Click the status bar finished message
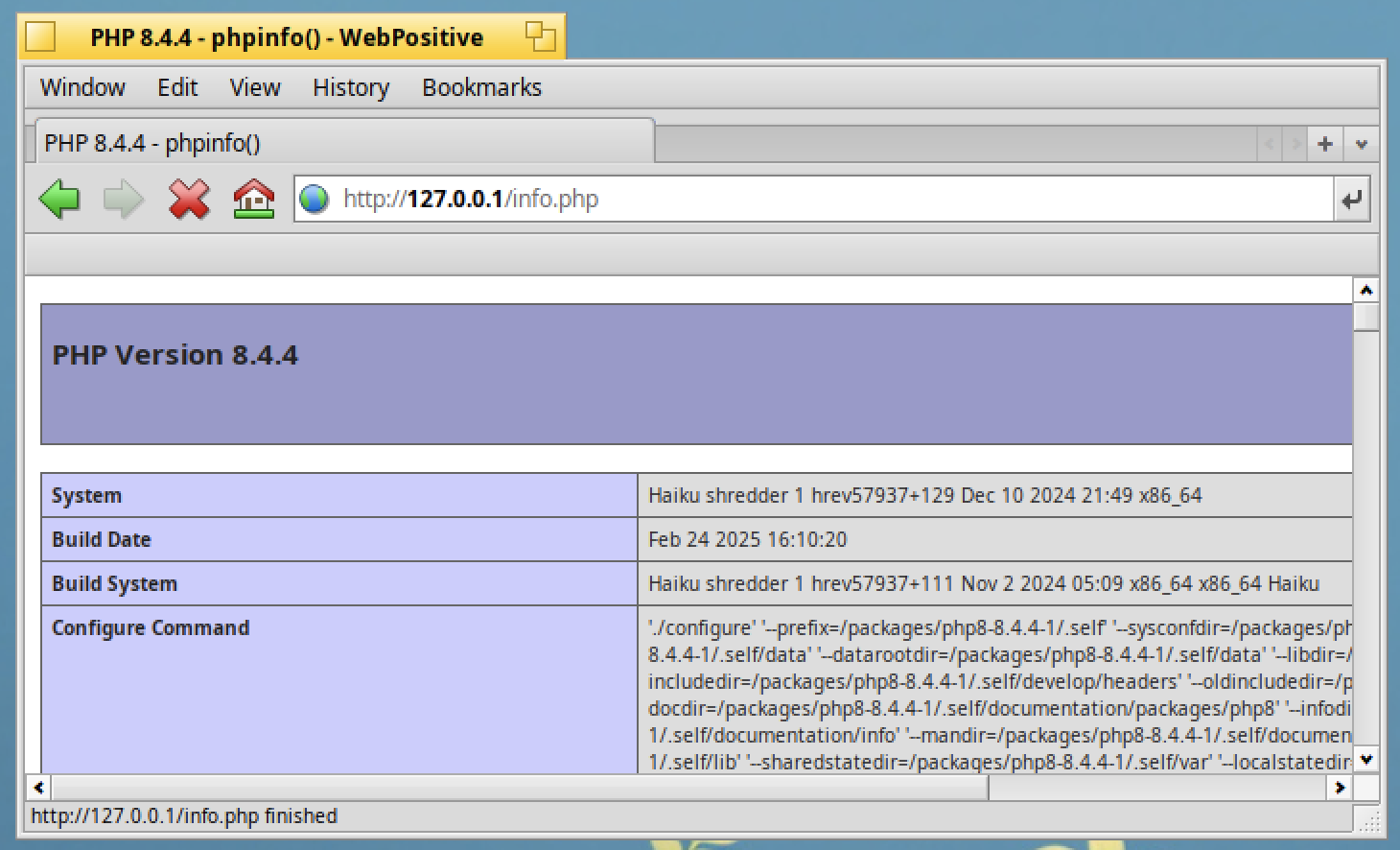This screenshot has height=850, width=1400. coord(184,816)
